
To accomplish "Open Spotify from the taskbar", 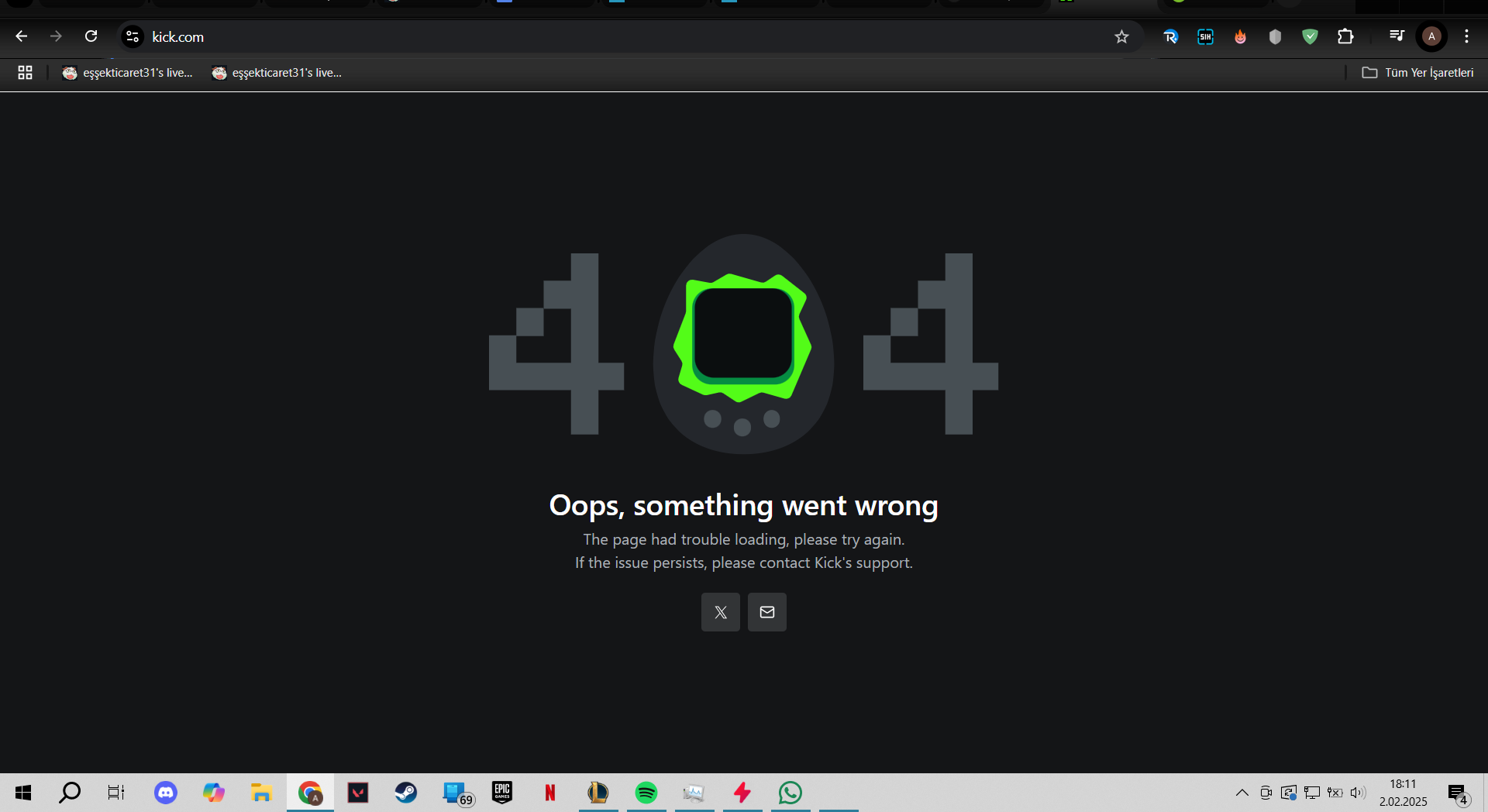I will pyautogui.click(x=646, y=792).
